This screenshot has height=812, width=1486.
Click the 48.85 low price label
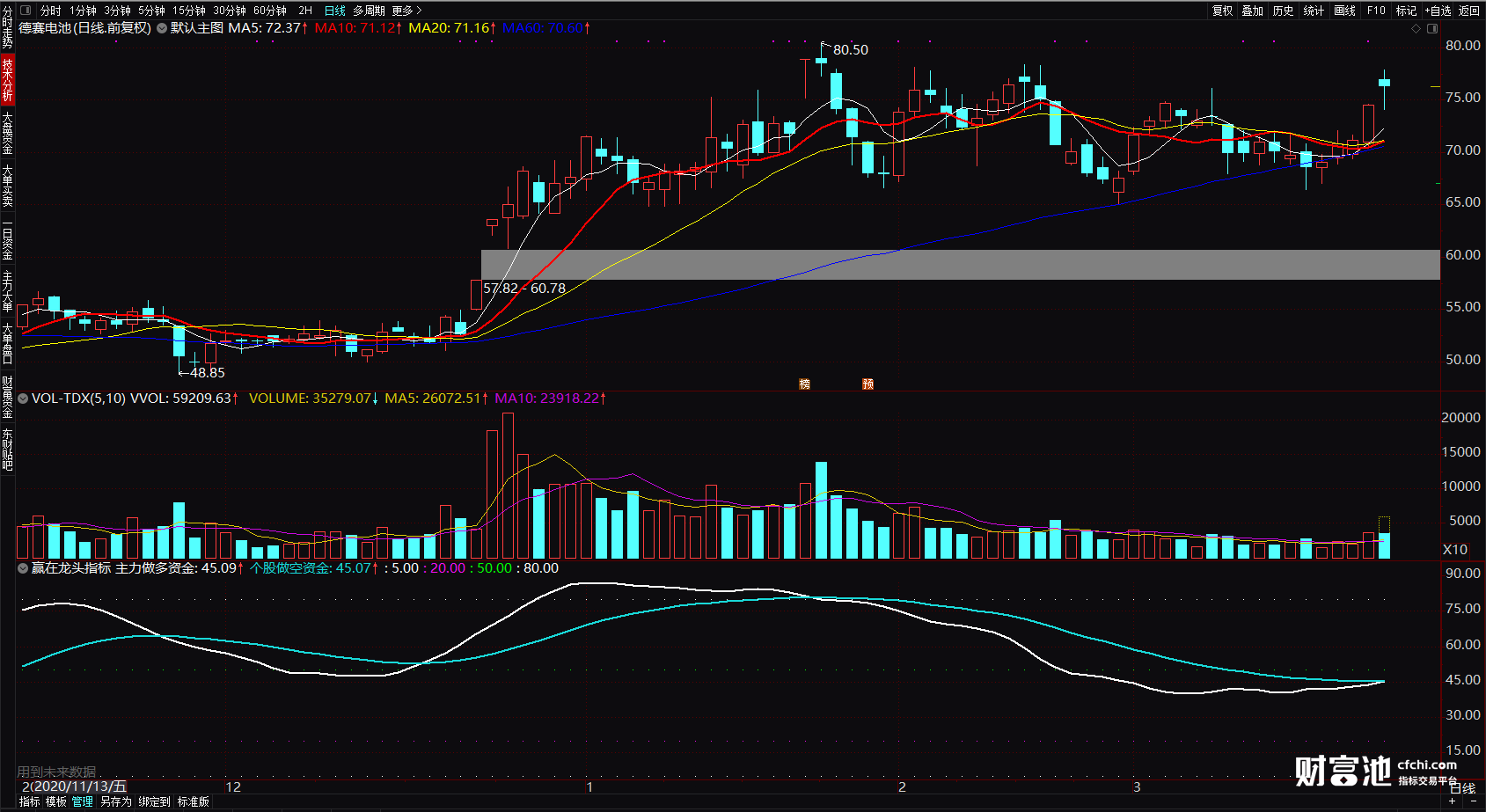[x=208, y=373]
